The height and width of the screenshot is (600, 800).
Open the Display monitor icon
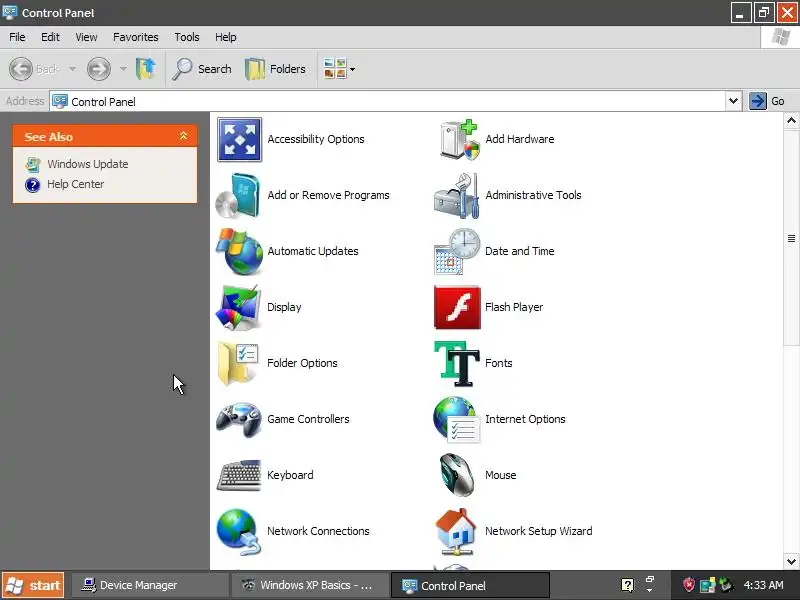click(x=238, y=308)
